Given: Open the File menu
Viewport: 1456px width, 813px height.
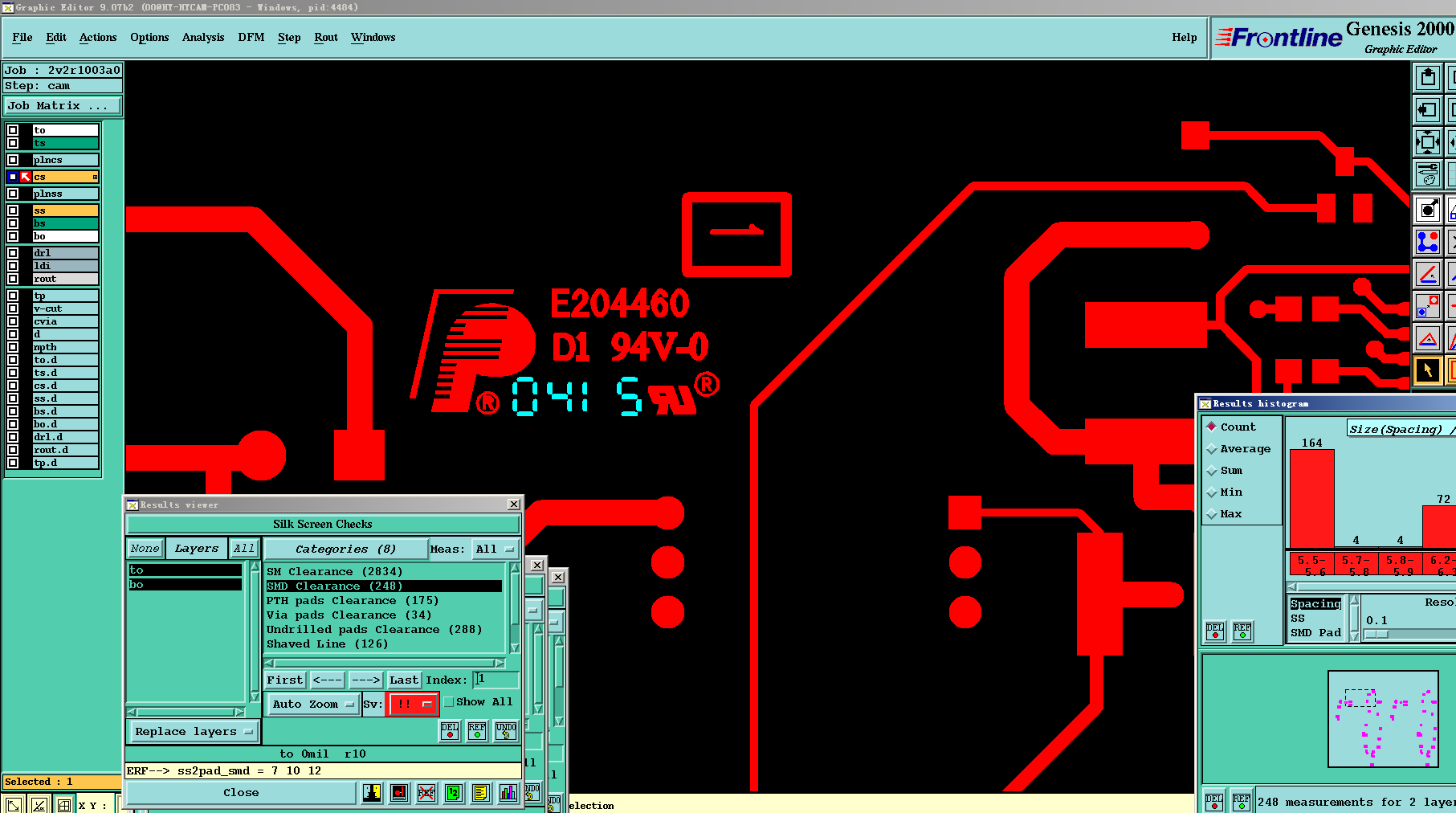Looking at the screenshot, I should coord(22,38).
